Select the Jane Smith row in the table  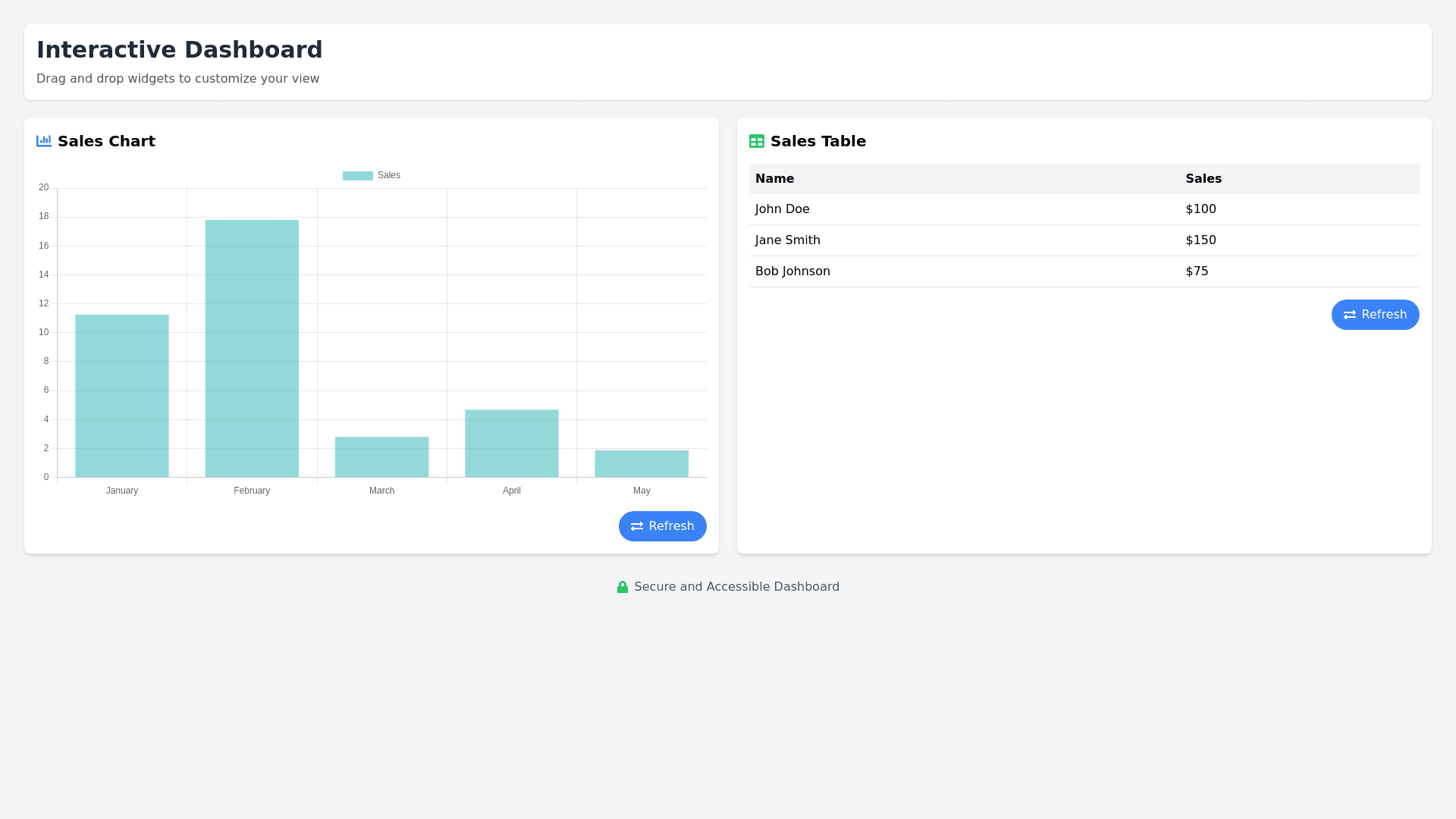[x=787, y=240]
